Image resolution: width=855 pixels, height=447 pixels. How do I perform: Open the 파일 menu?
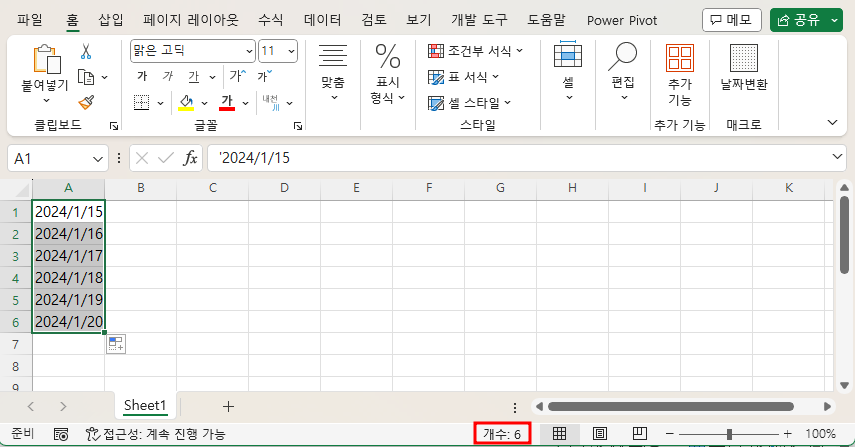click(x=29, y=20)
